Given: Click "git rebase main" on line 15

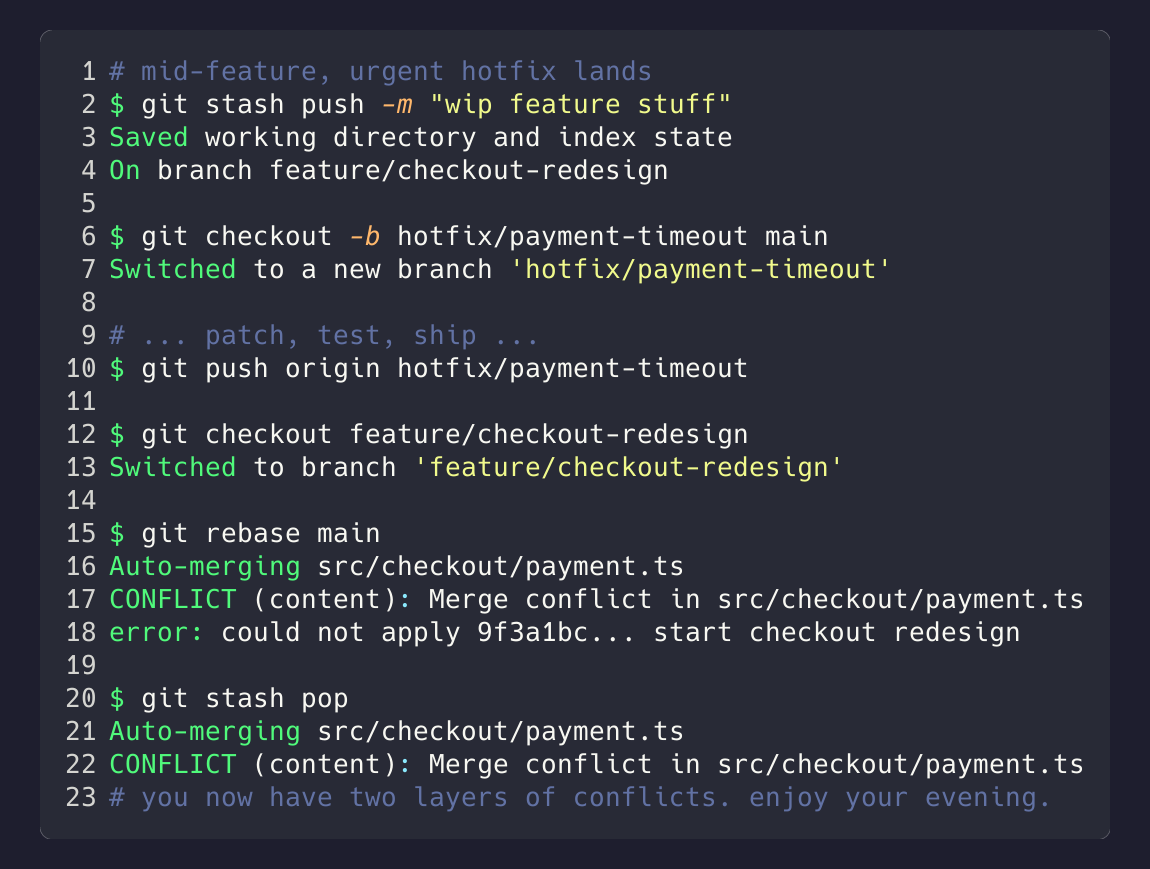Looking at the screenshot, I should point(261,534).
